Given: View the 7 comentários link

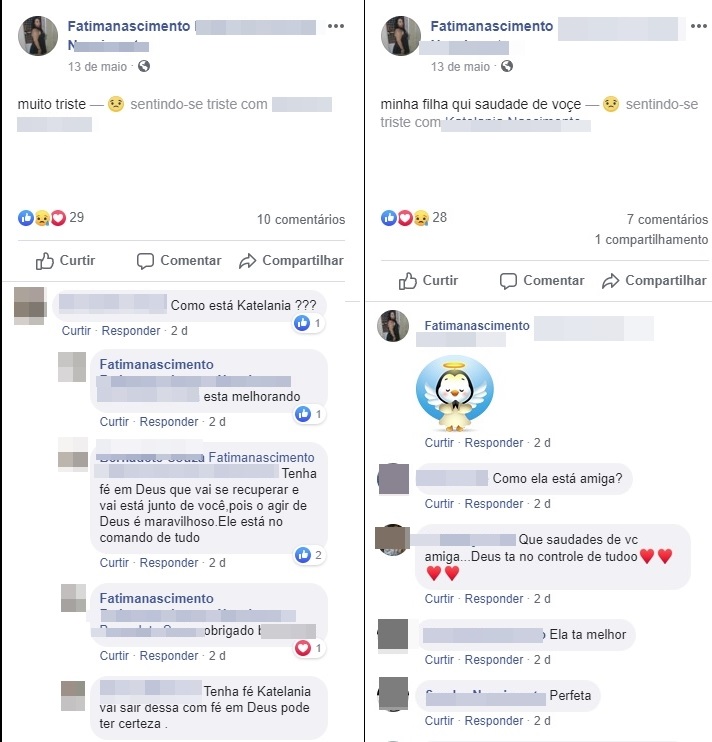Looking at the screenshot, I should 667,220.
